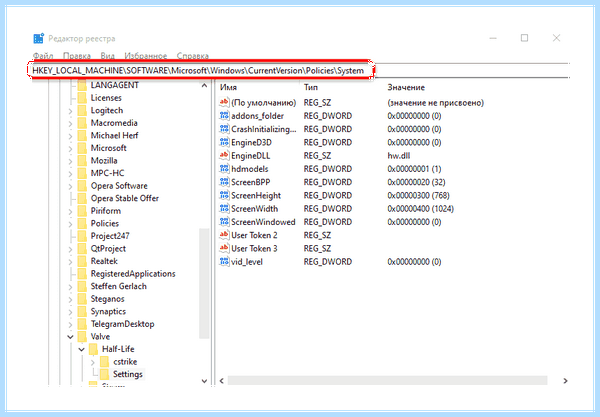Select the ScreenWindowed value name
The width and height of the screenshot is (600, 417).
[x=263, y=222]
